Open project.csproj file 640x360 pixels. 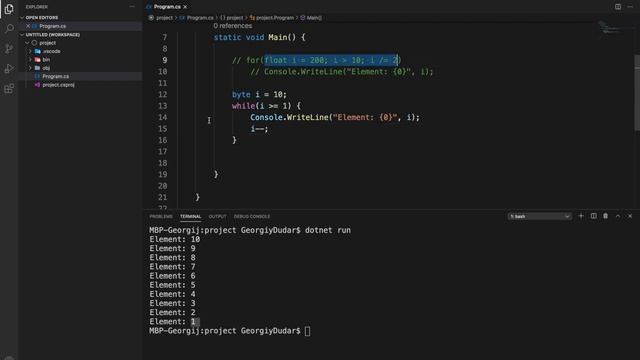click(58, 85)
